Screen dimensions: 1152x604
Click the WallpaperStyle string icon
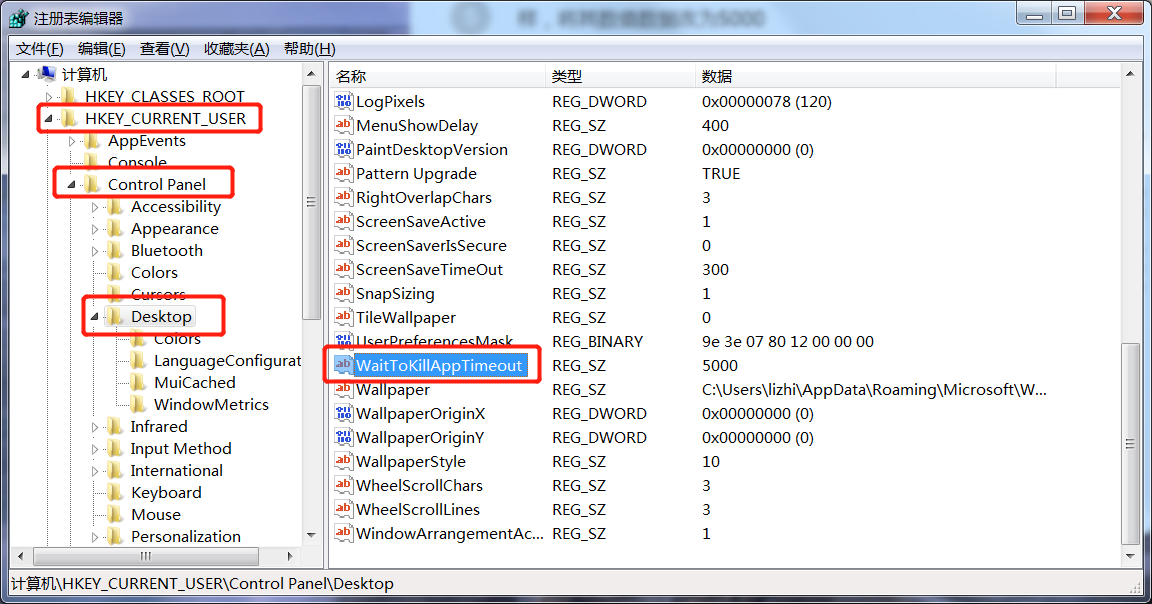point(343,461)
